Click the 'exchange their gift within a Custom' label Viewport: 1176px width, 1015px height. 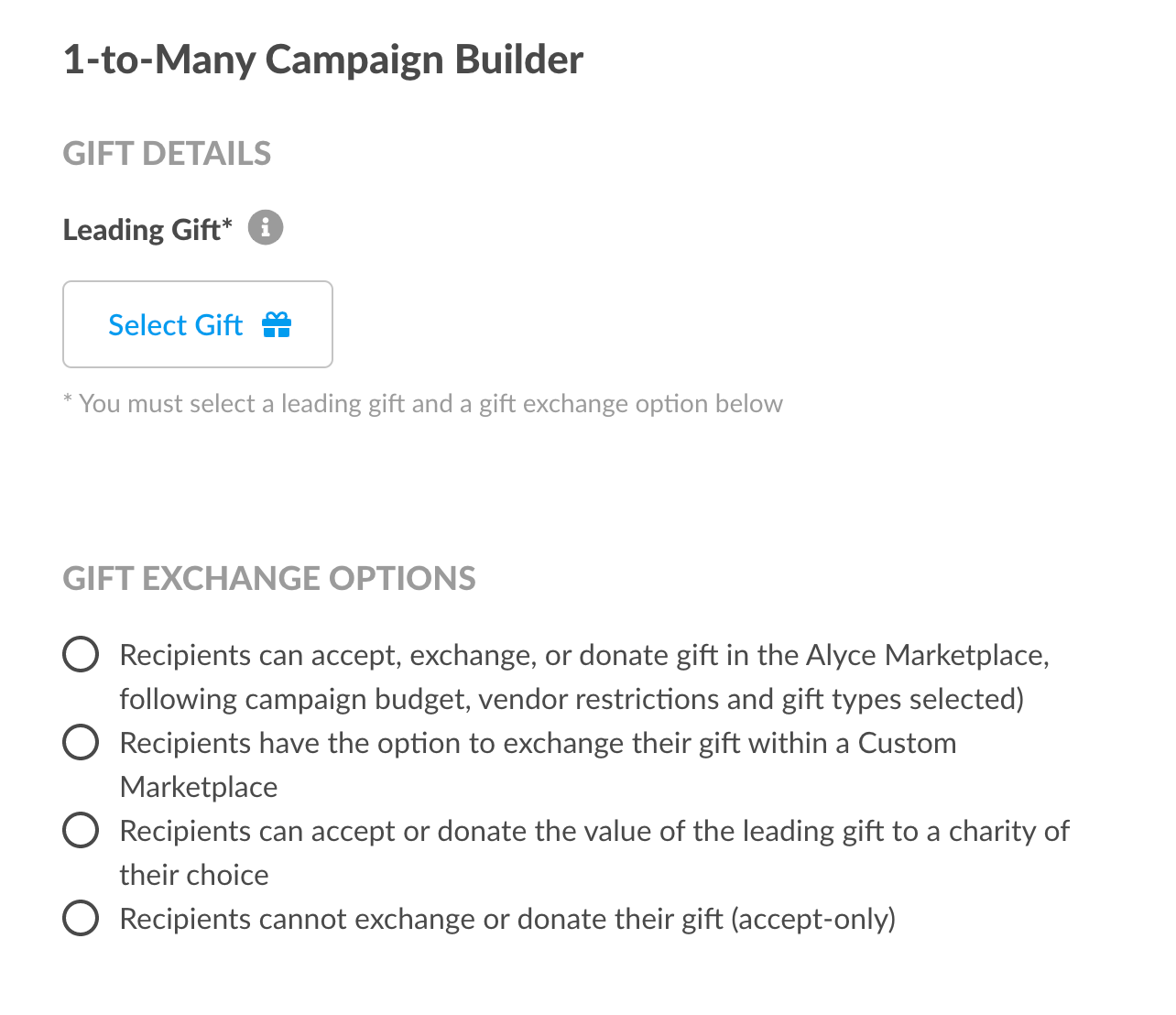[x=730, y=743]
